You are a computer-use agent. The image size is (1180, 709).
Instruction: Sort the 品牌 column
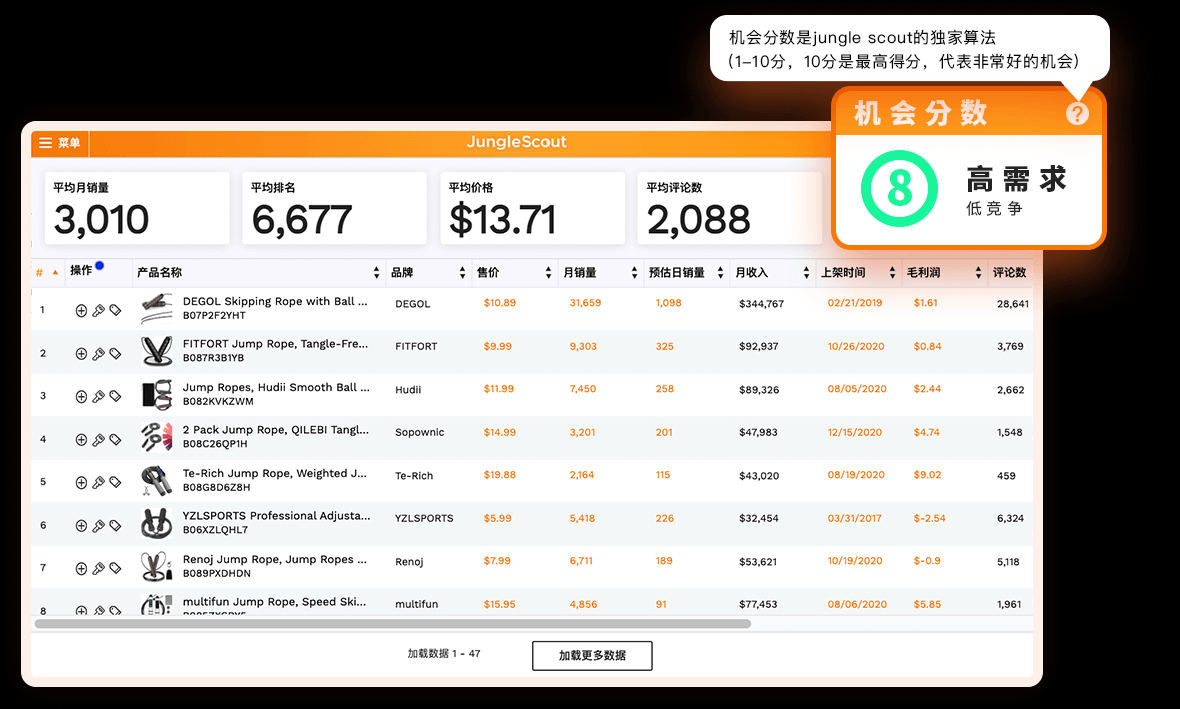pyautogui.click(x=463, y=272)
